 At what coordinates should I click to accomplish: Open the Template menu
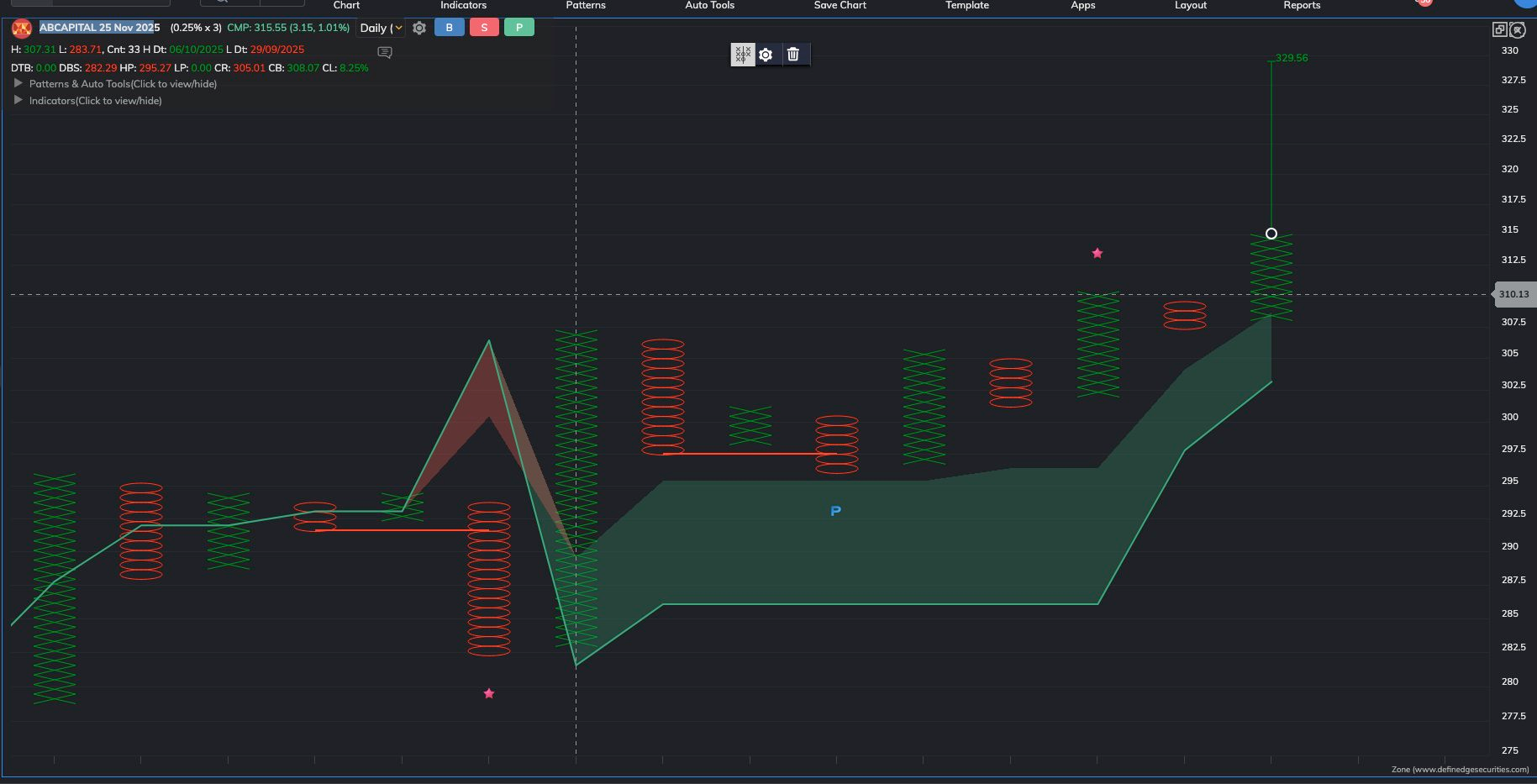[966, 5]
